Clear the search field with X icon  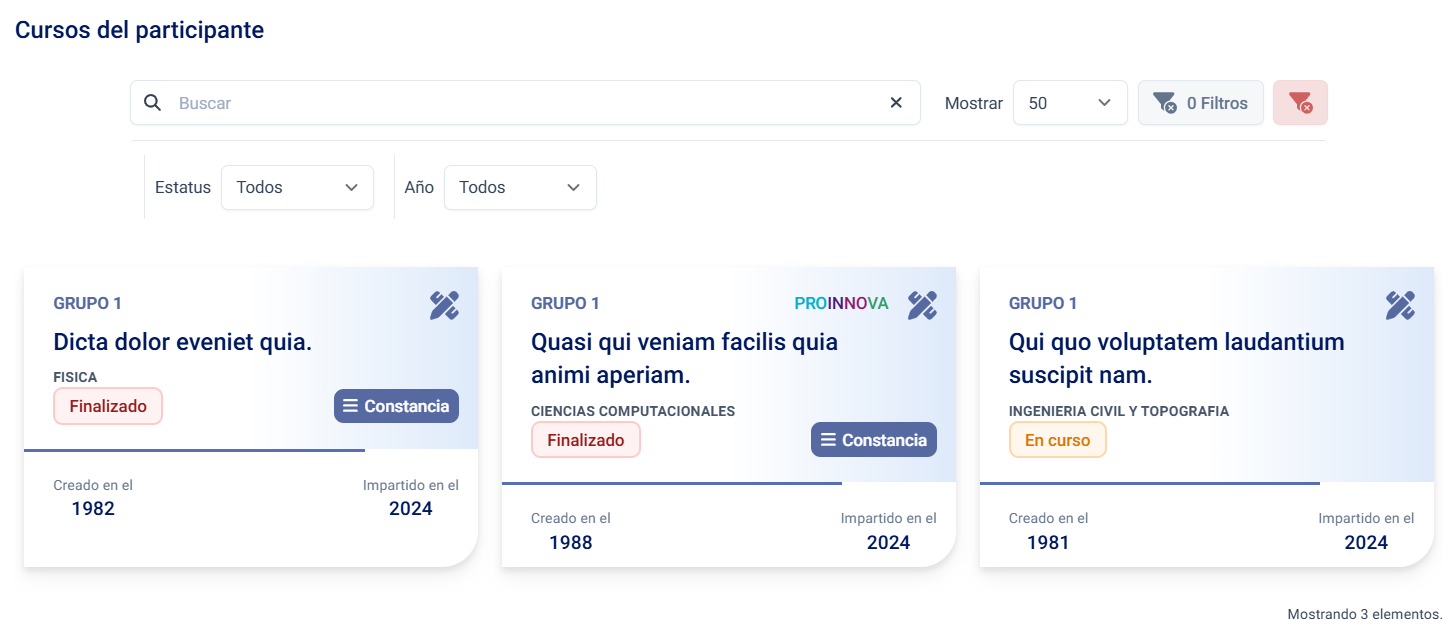[x=896, y=103]
